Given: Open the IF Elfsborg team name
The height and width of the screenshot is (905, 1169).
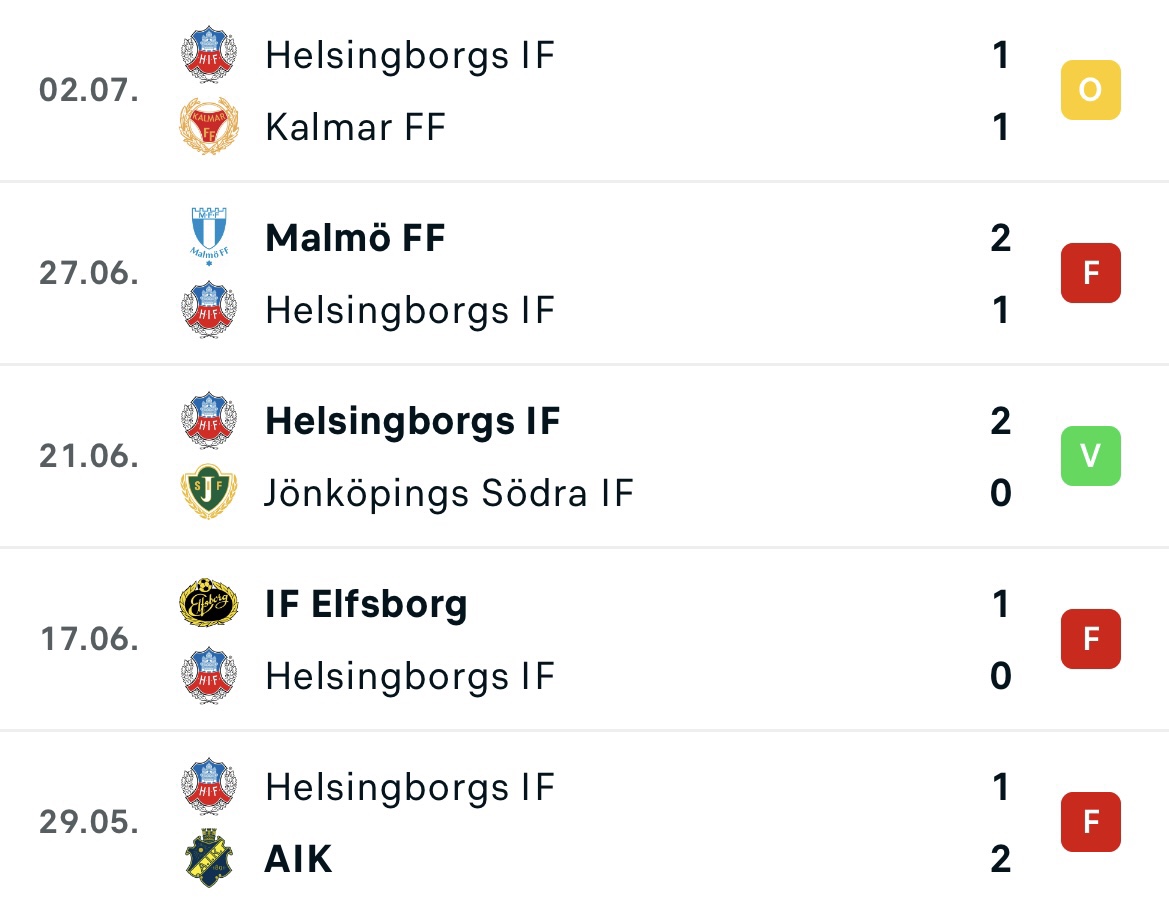Looking at the screenshot, I should tap(366, 604).
